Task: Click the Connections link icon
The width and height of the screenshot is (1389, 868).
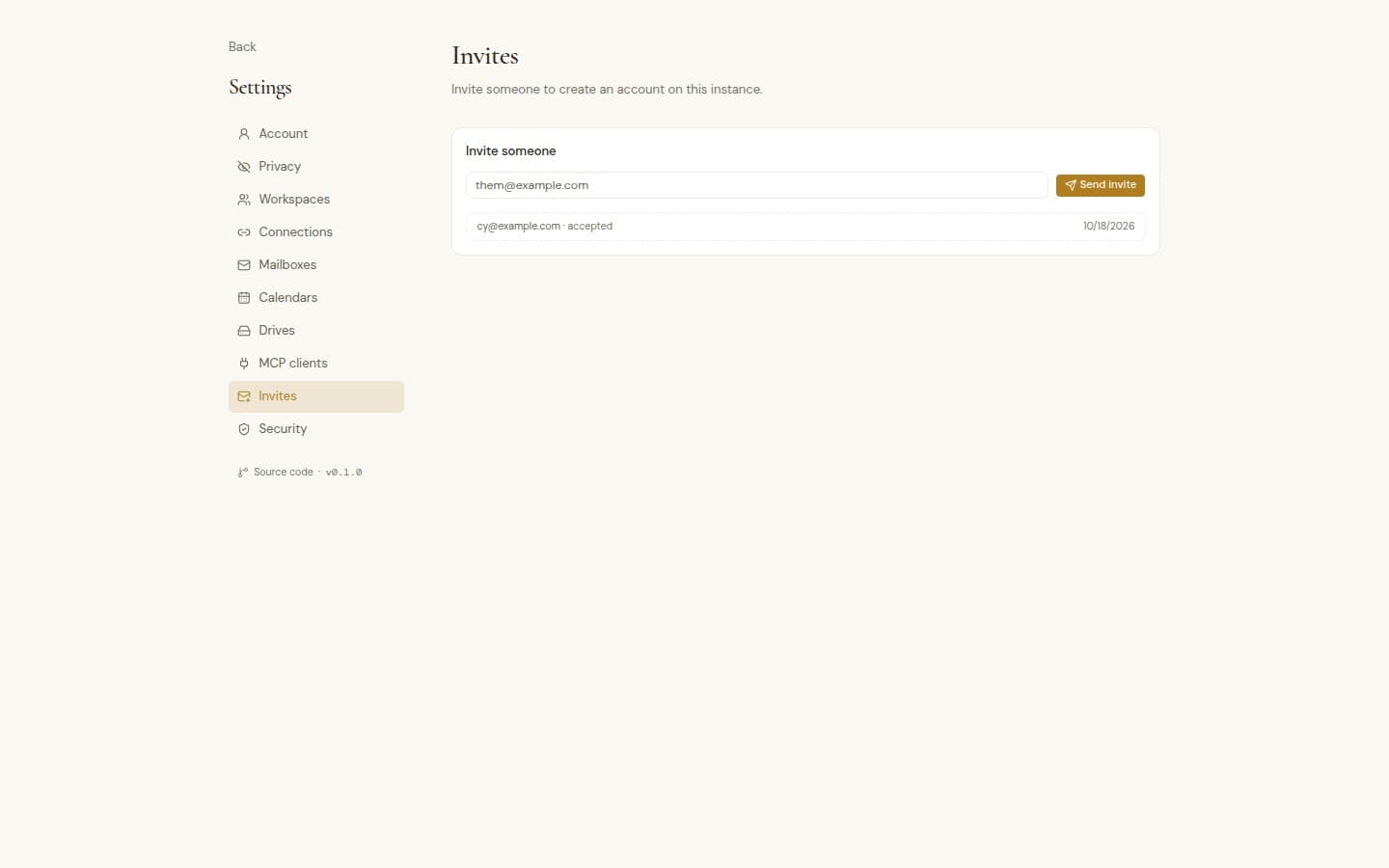Action: 244,232
